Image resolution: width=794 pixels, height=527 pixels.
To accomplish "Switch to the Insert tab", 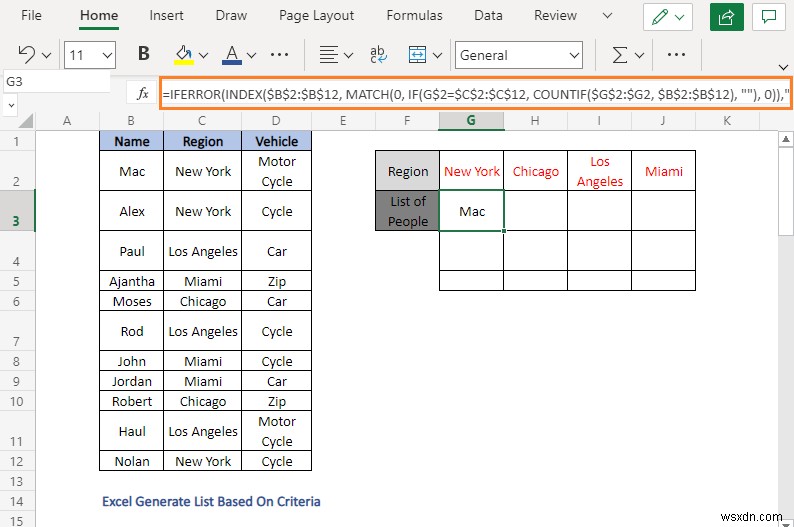I will [x=167, y=15].
